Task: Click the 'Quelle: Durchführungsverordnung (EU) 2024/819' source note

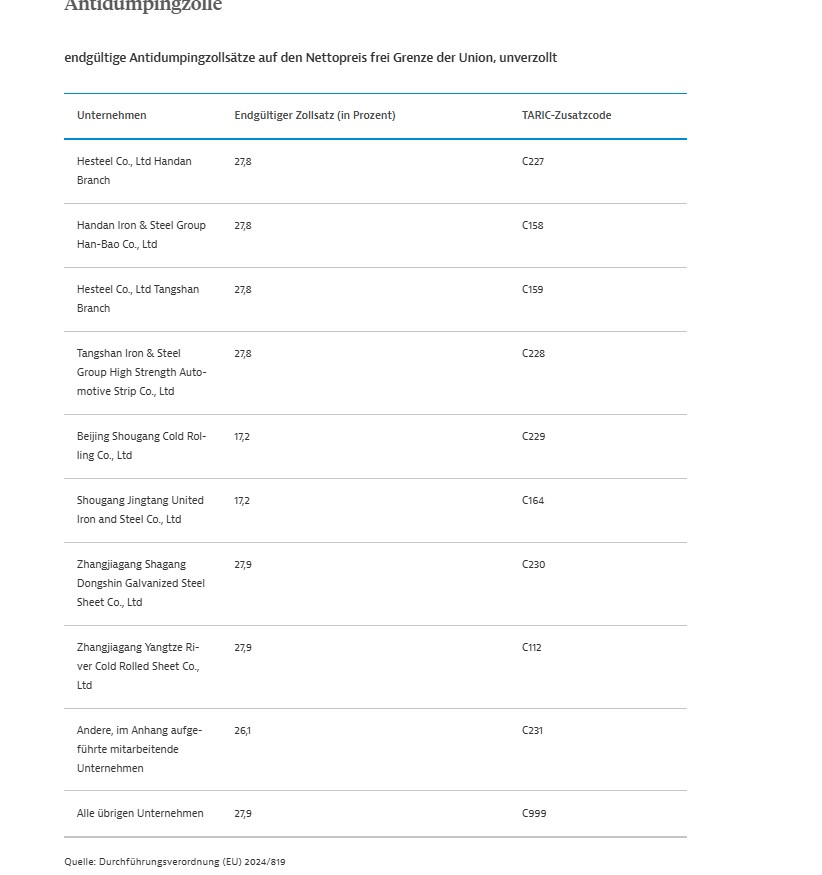Action: coord(175,861)
